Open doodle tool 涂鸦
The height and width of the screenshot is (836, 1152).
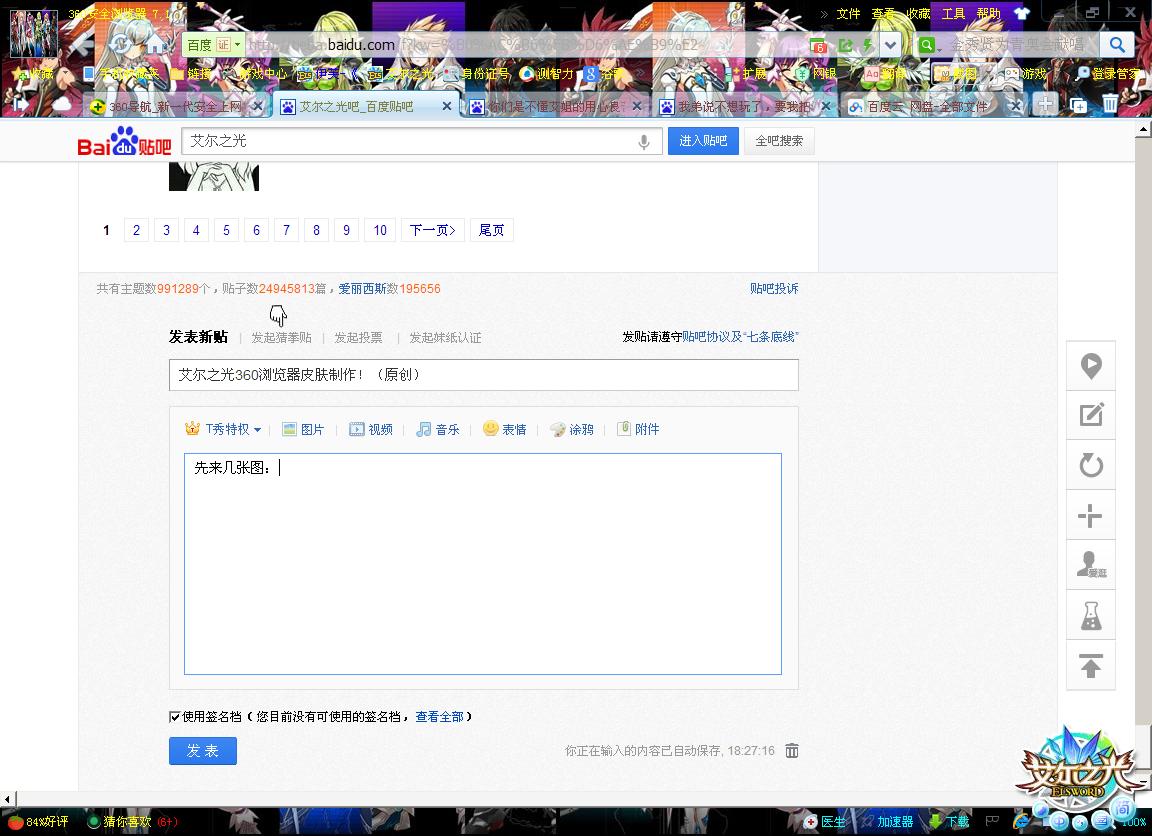tap(572, 429)
